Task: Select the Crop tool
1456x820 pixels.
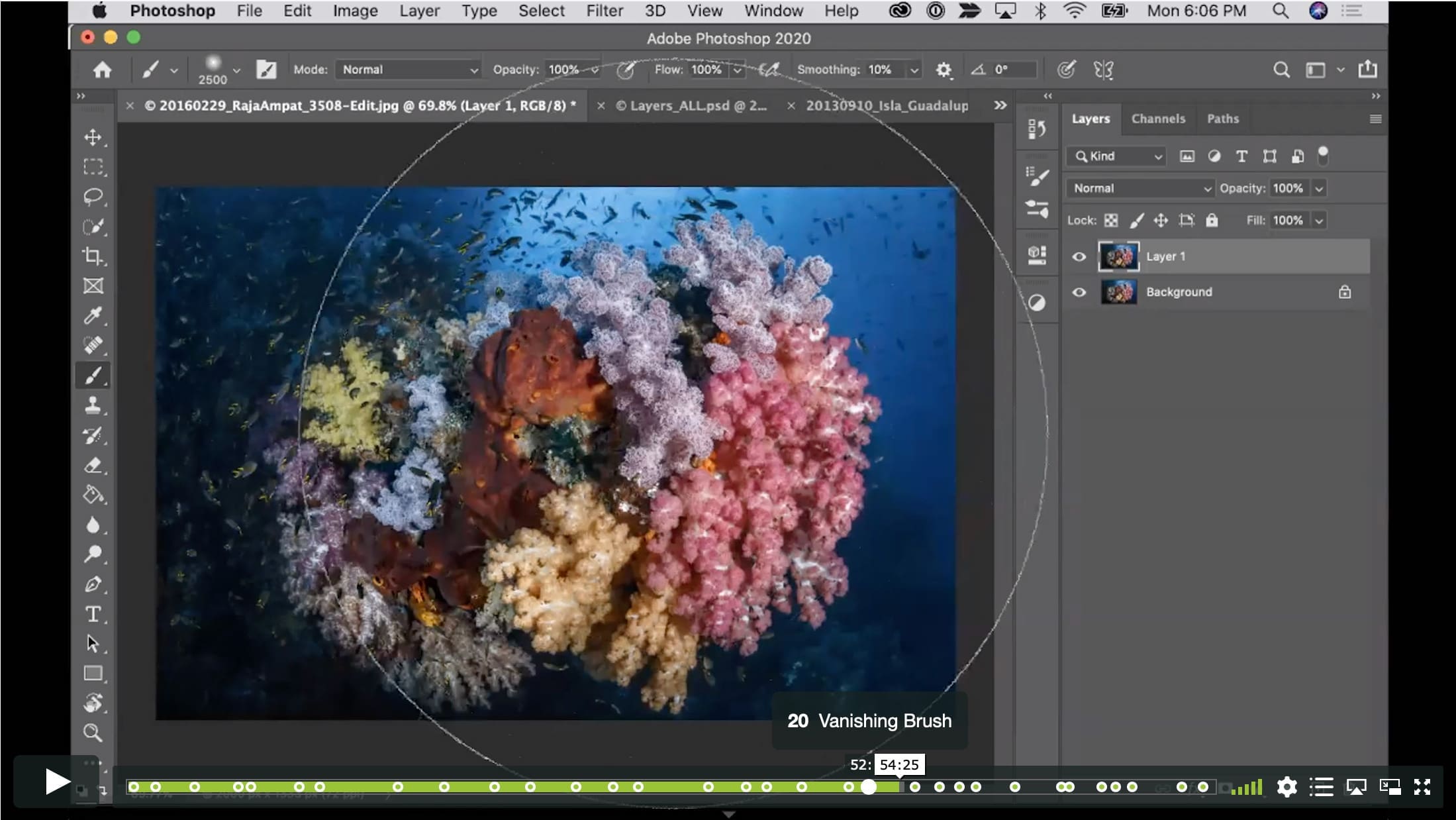Action: pyautogui.click(x=93, y=256)
